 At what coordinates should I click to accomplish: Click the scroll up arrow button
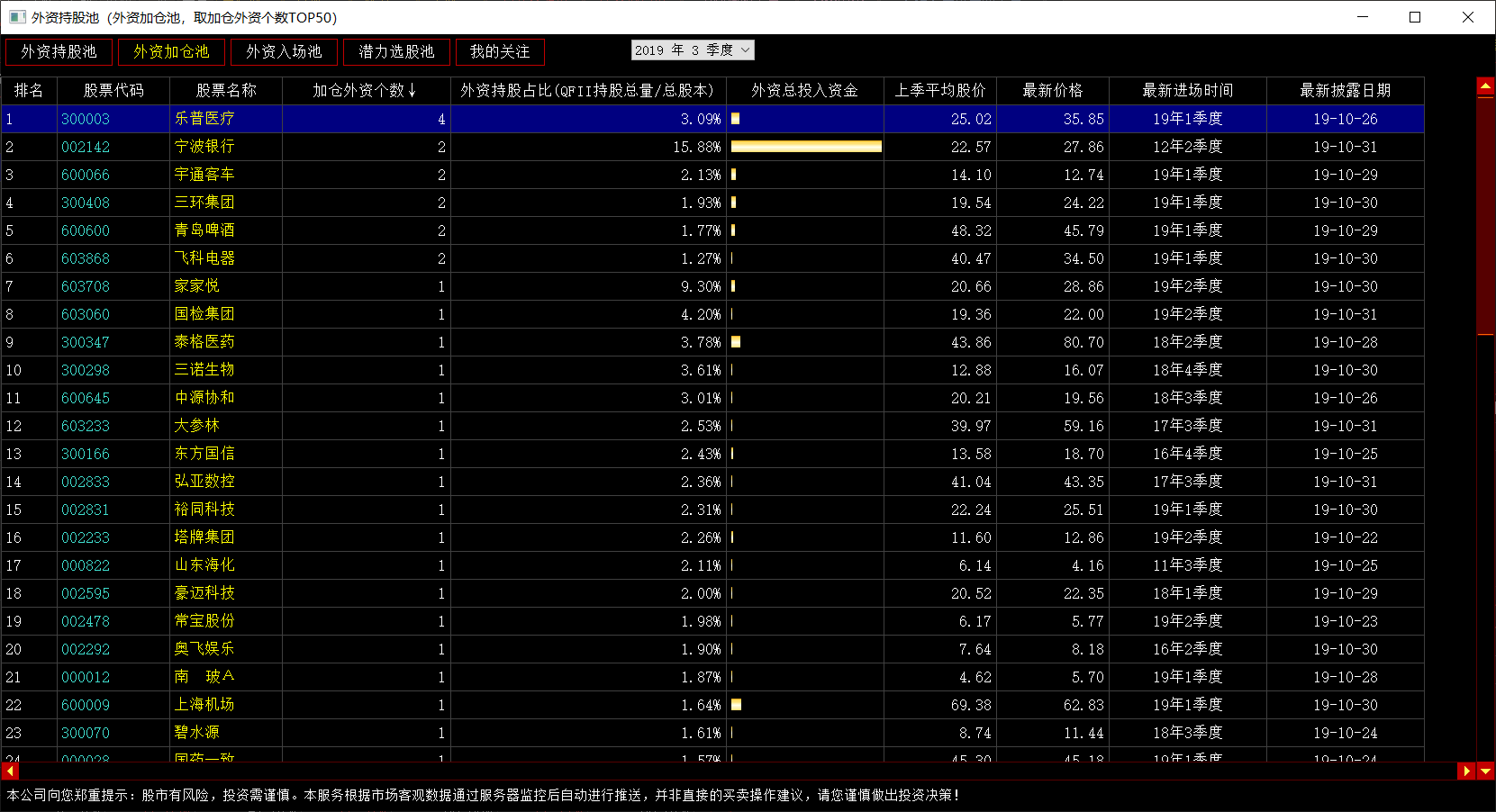coord(1485,87)
